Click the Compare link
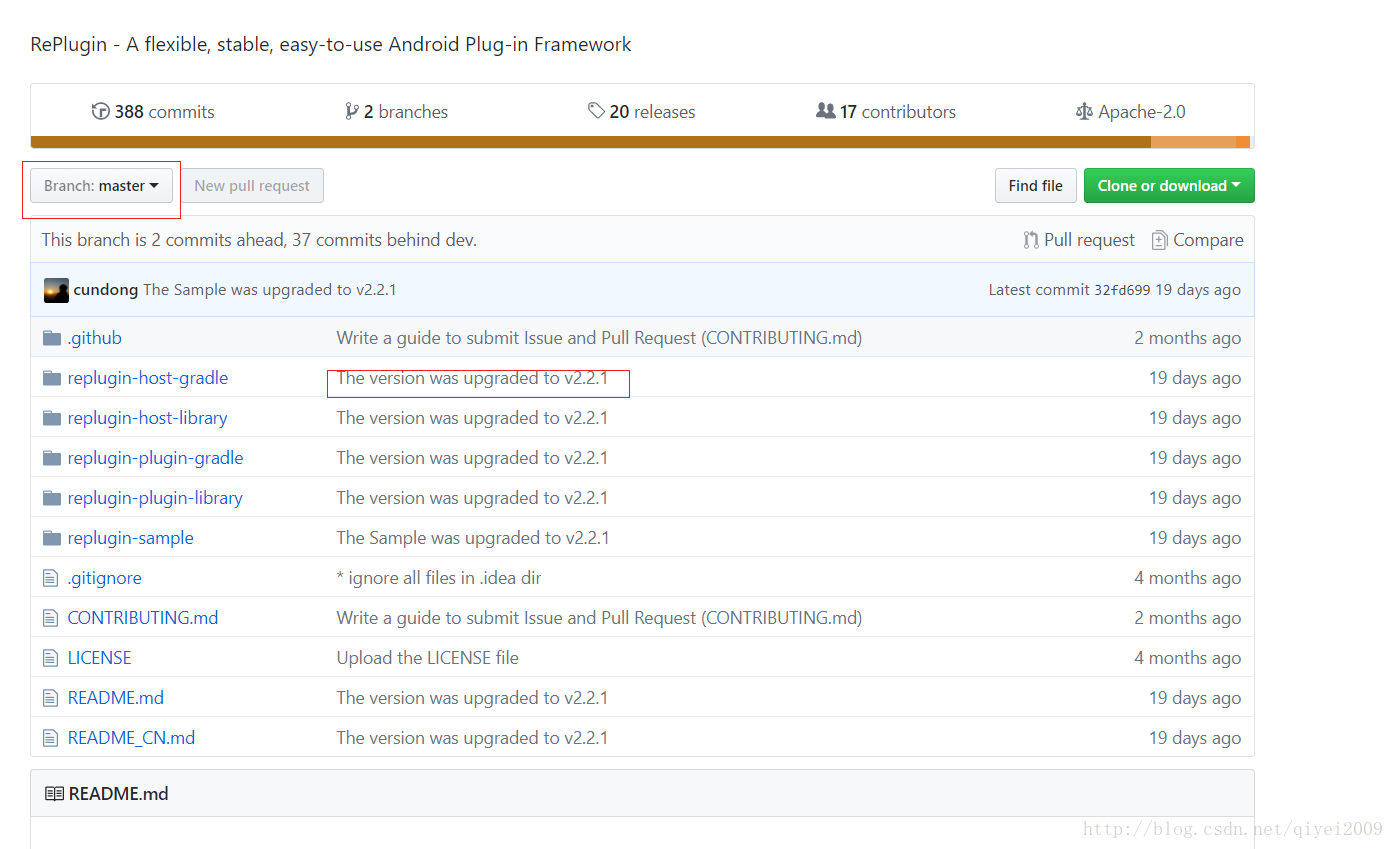Image resolution: width=1394 pixels, height=849 pixels. click(1197, 240)
